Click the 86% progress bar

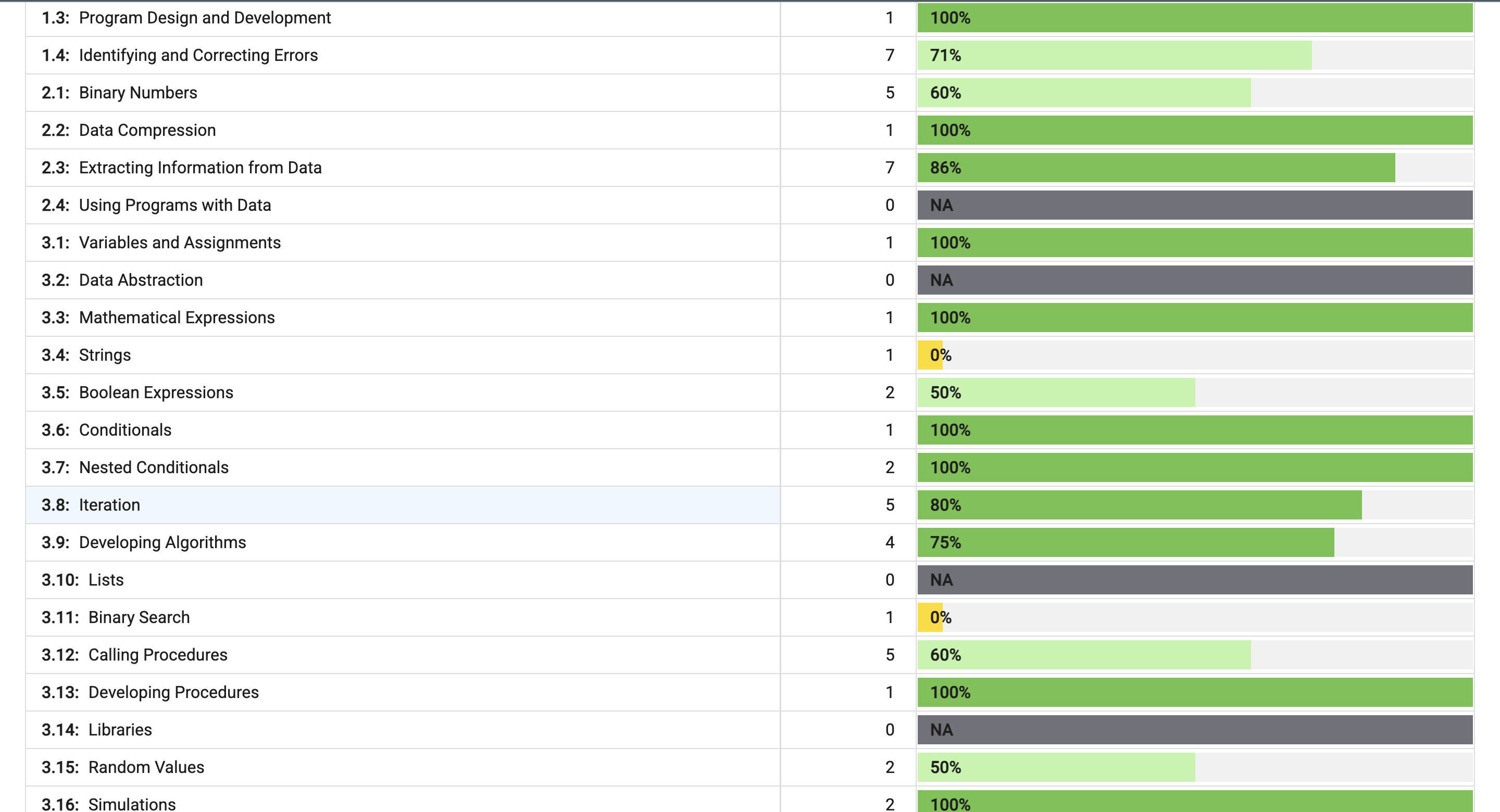[x=1156, y=168]
